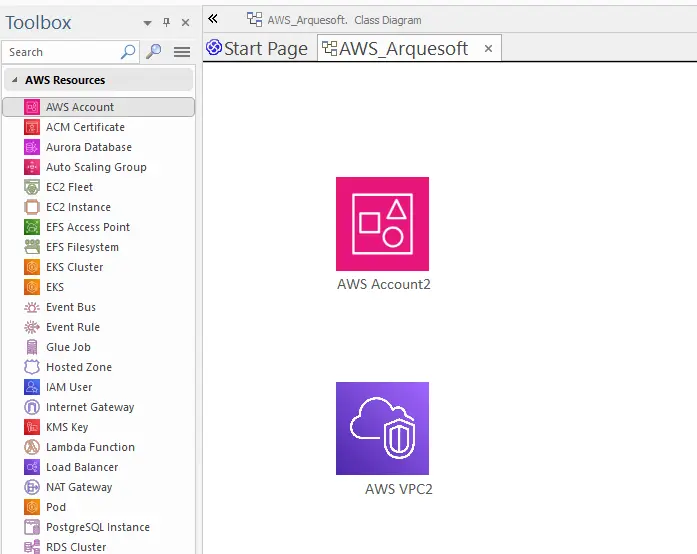Select the AWS VPC2 diagram element

[382, 428]
